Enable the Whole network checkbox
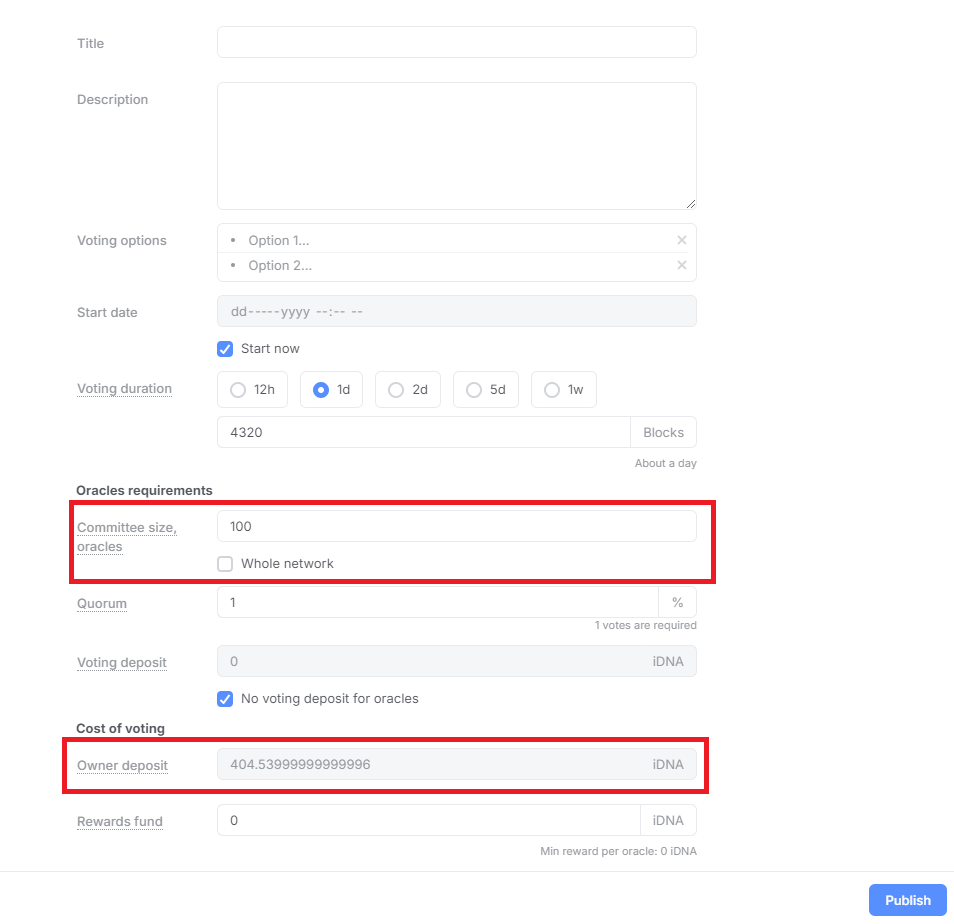Viewport: 954px width, 924px height. coord(225,564)
